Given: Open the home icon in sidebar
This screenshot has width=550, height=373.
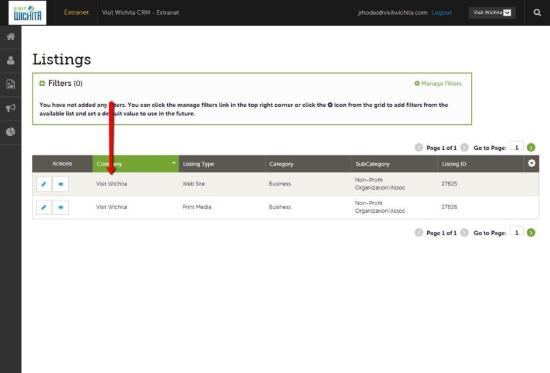Looking at the screenshot, I should [x=11, y=36].
